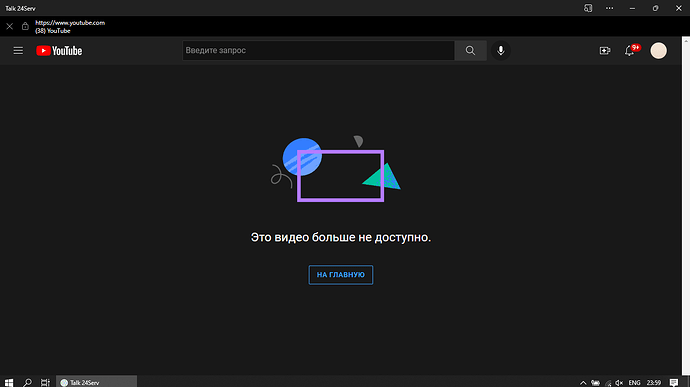
Task: Click the YouTube logo
Action: [59, 51]
